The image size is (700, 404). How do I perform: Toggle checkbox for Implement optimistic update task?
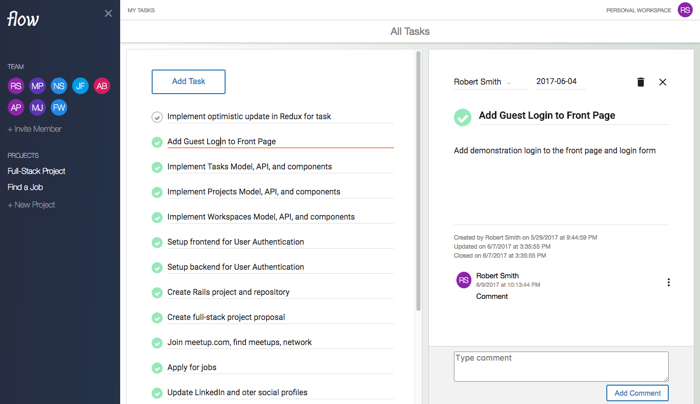click(157, 117)
